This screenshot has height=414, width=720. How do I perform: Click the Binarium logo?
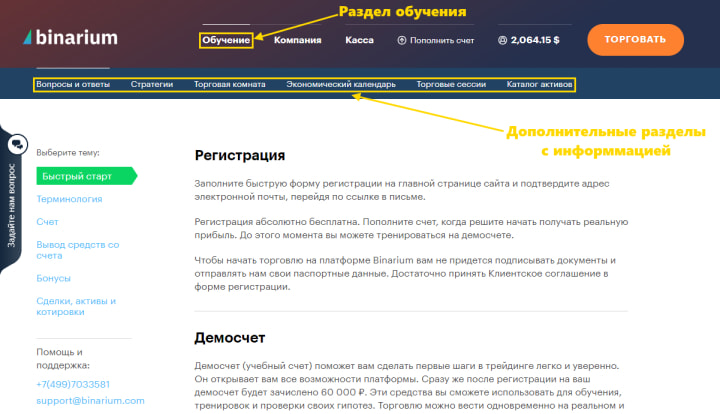69,39
